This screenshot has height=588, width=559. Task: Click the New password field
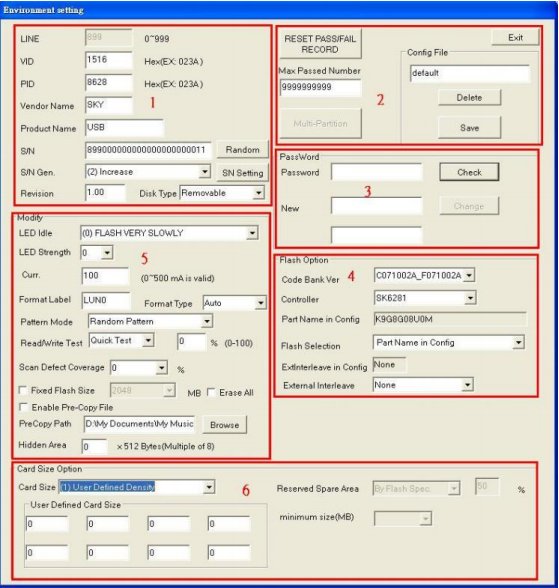coord(376,206)
